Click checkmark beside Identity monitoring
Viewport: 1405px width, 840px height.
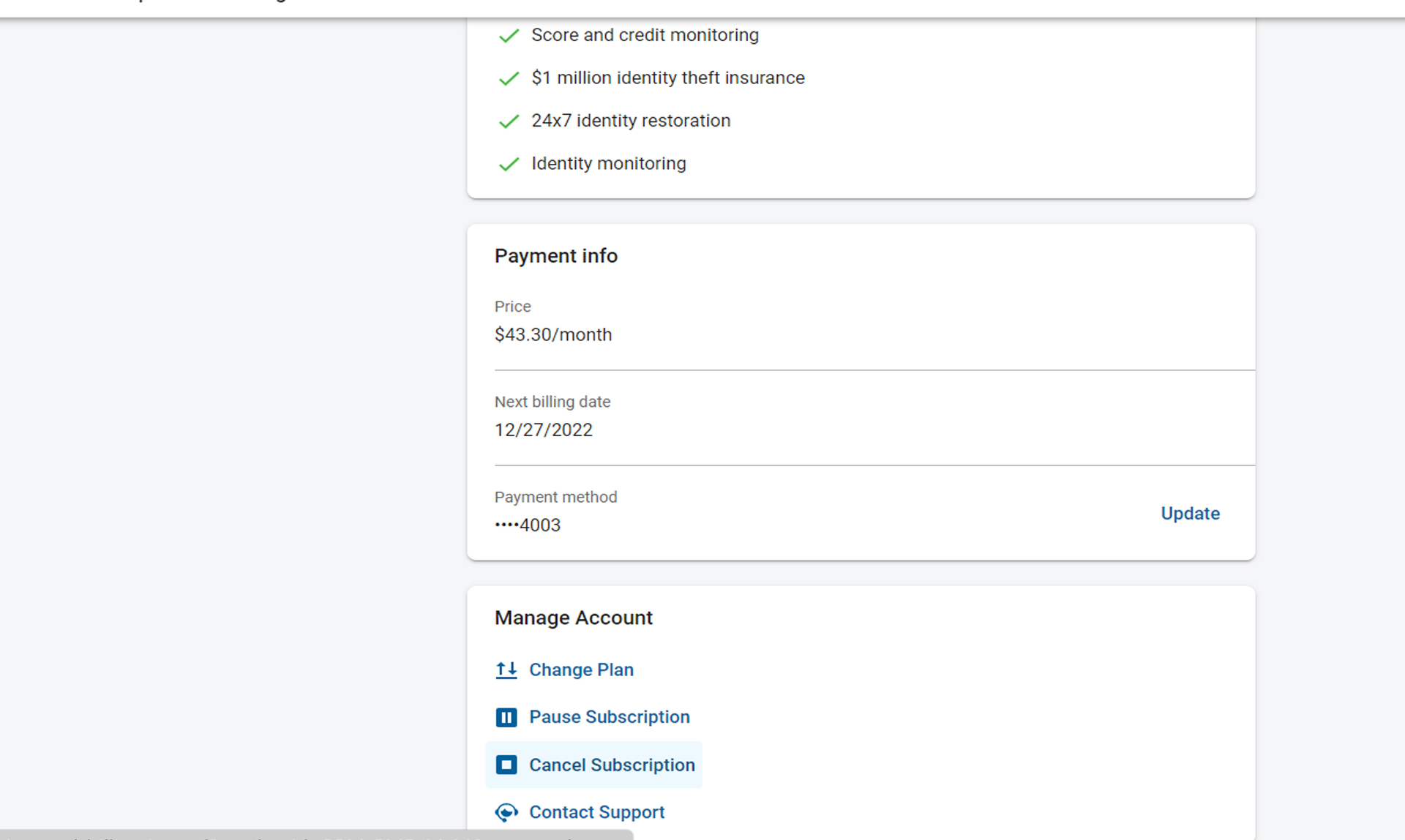tap(509, 164)
